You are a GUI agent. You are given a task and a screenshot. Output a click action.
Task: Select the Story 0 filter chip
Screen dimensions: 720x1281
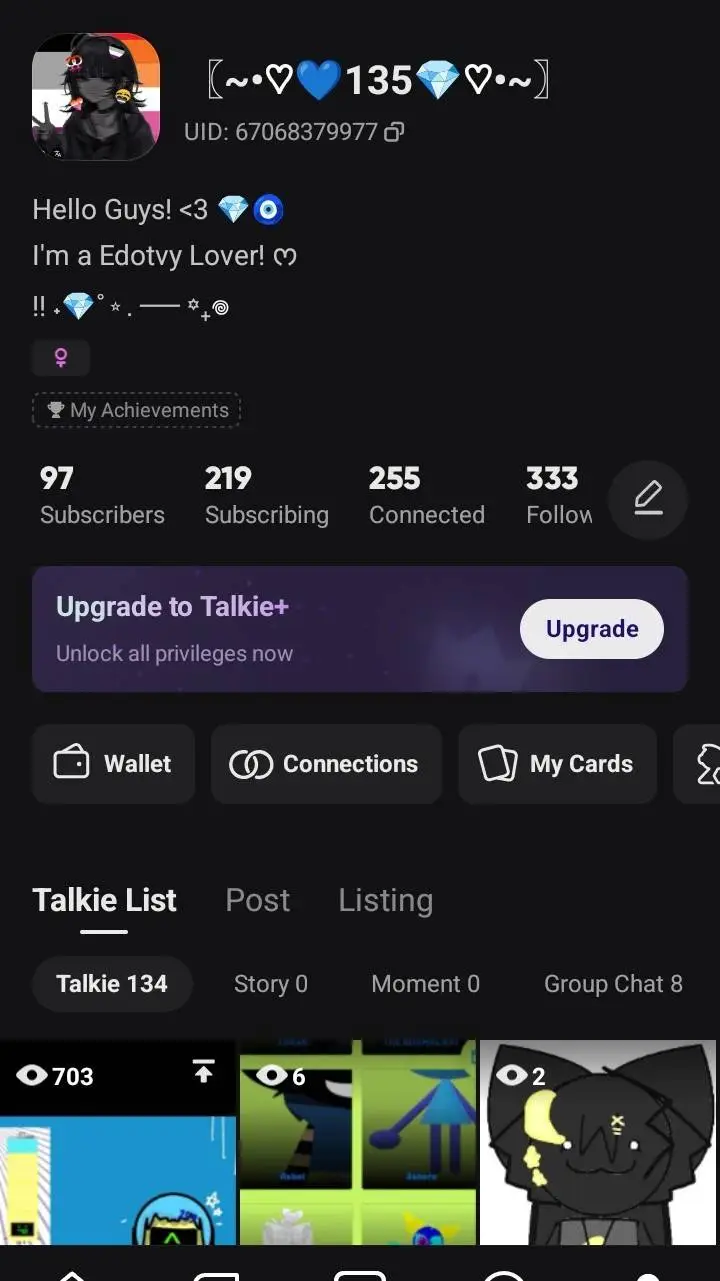[x=270, y=984]
